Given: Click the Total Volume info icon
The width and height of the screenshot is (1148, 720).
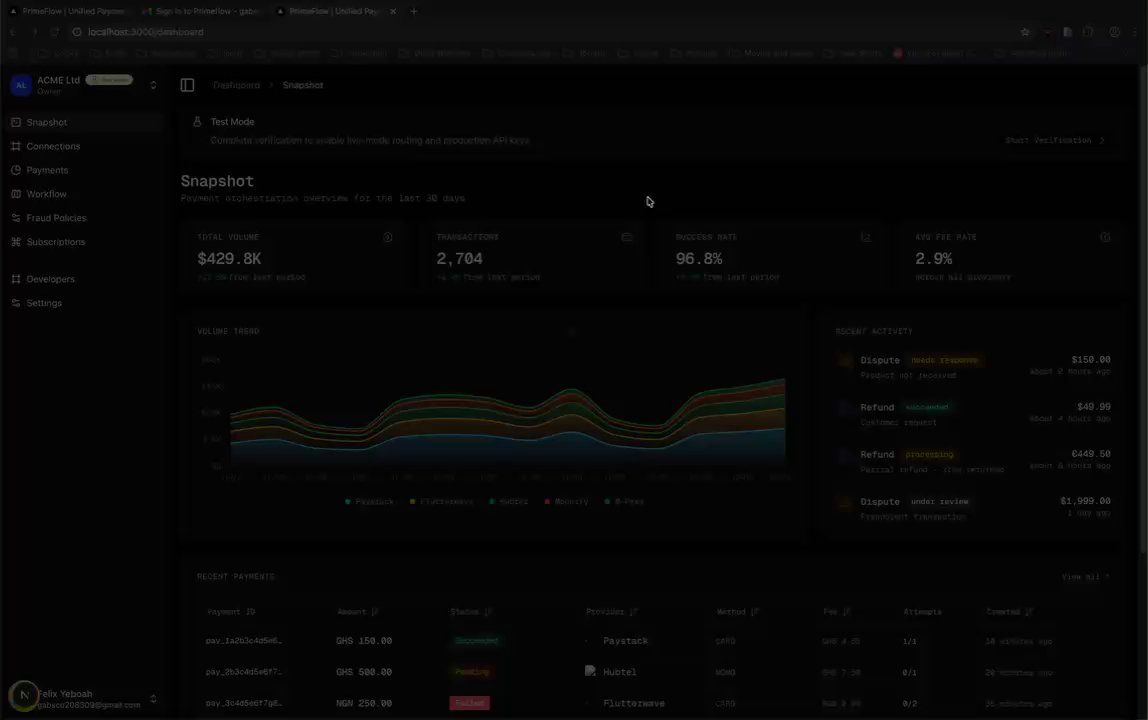Looking at the screenshot, I should point(388,237).
